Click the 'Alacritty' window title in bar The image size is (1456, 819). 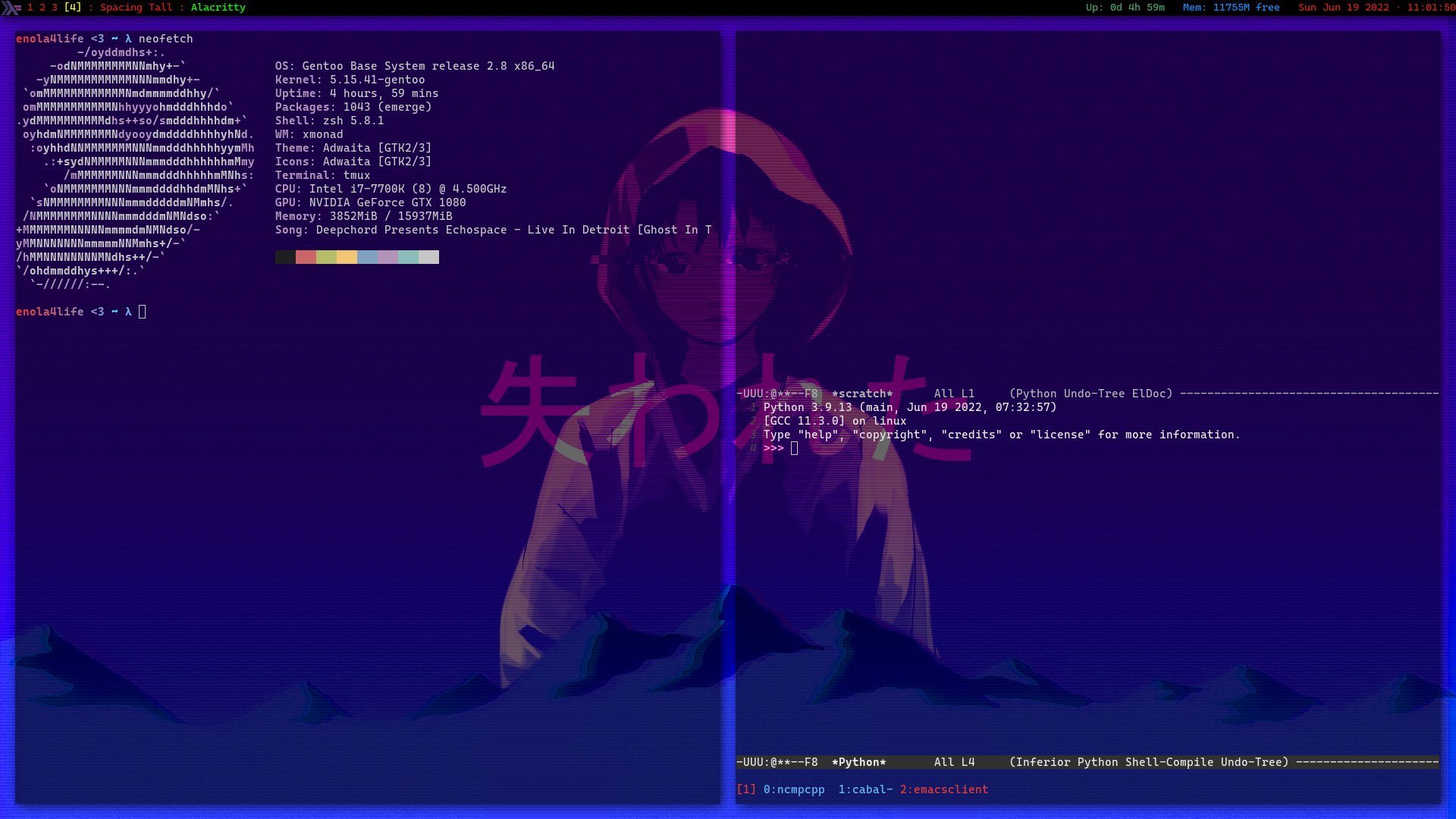click(x=218, y=8)
